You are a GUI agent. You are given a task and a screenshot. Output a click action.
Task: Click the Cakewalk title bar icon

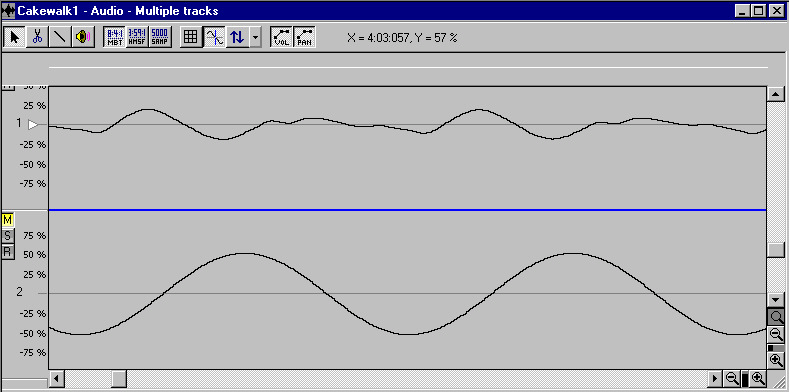click(x=9, y=11)
